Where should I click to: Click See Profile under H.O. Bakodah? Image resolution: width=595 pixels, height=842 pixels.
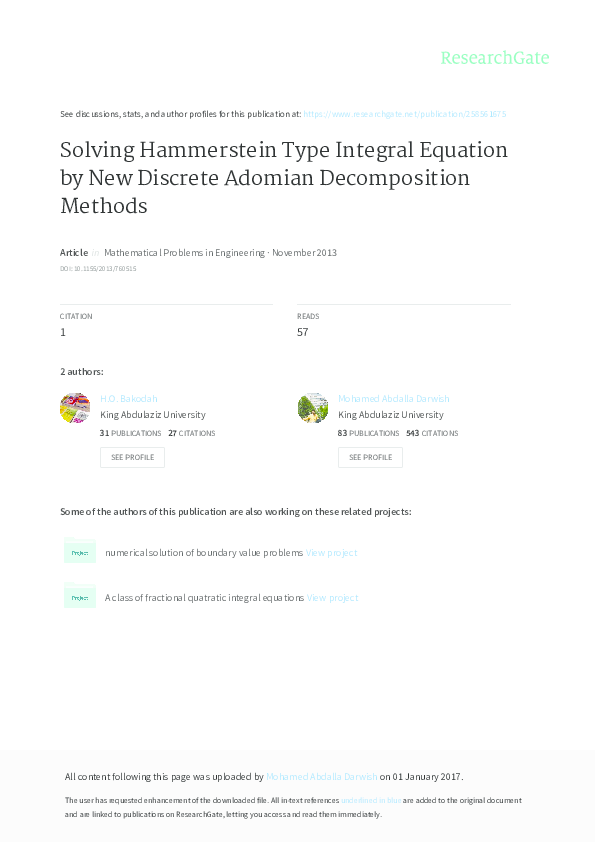(x=132, y=457)
